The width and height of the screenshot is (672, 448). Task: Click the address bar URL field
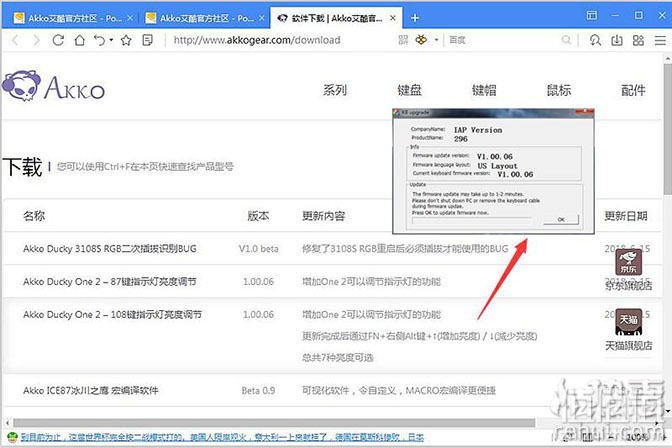257,40
